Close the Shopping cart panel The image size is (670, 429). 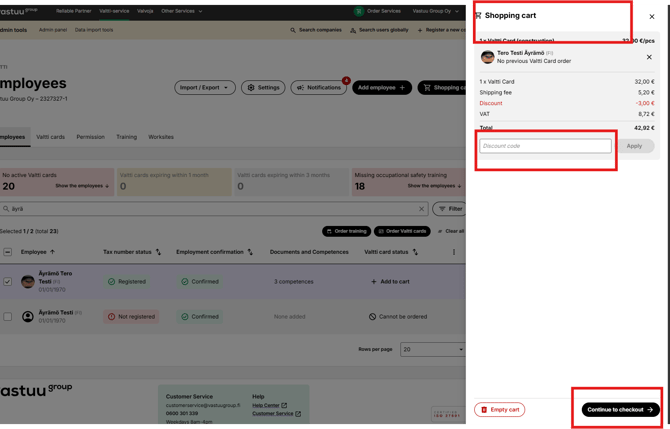coord(652,17)
